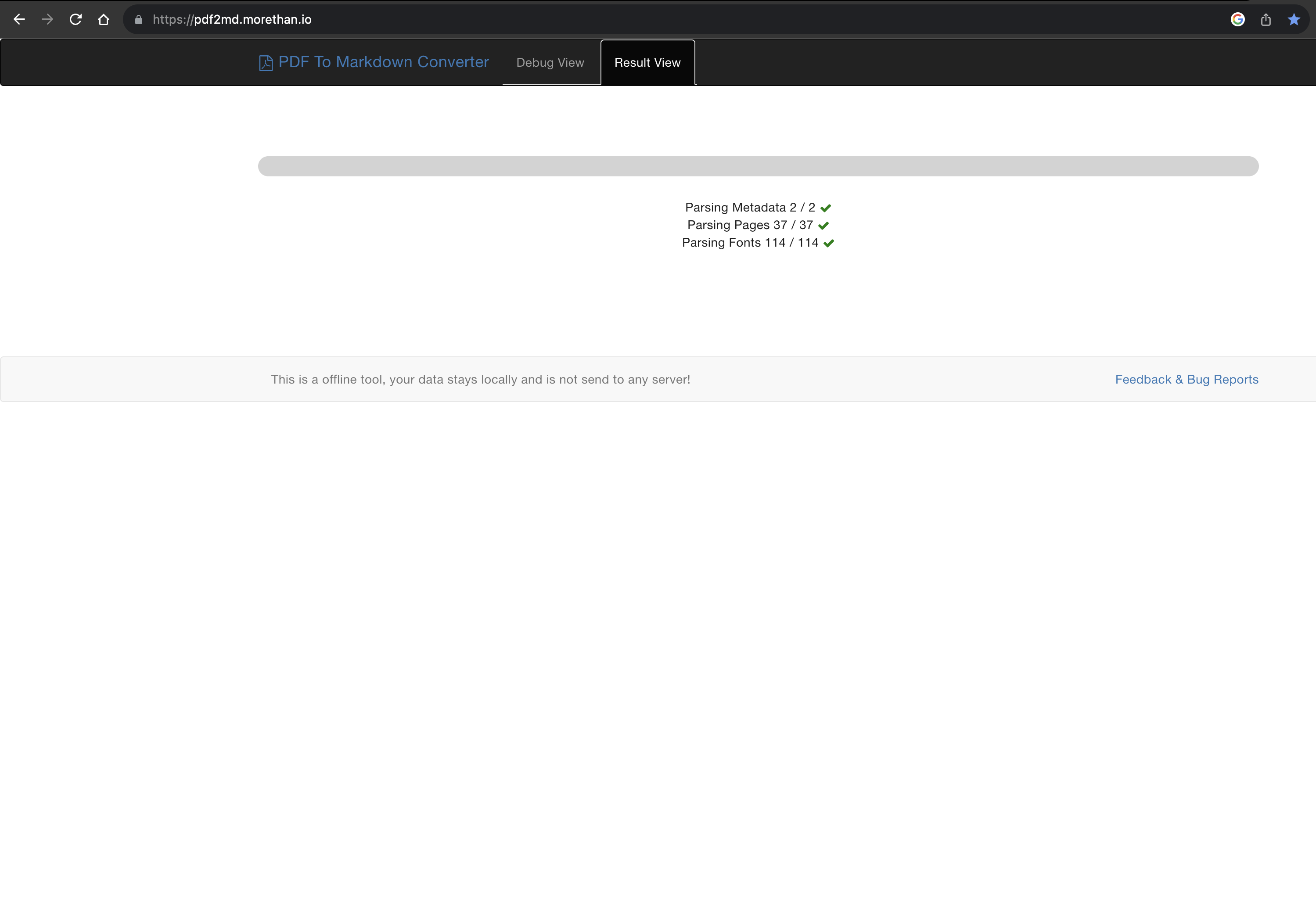Screen dimensions: 1316x912
Task: Click the padlock icon in the address bar
Action: pyautogui.click(x=138, y=19)
